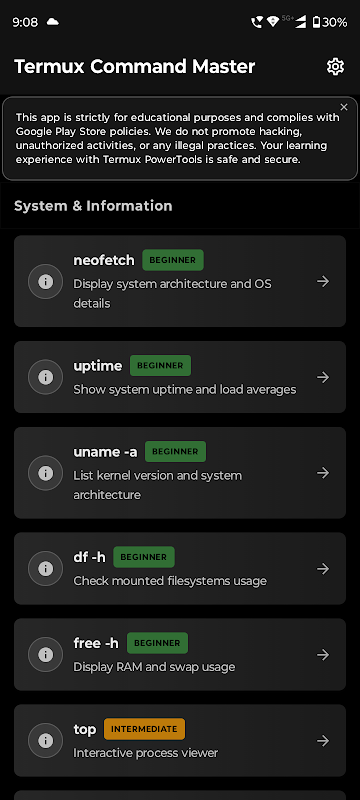This screenshot has width=360, height=800.
Task: Tap the 5G+ signal strength indicator
Action: [x=294, y=21]
